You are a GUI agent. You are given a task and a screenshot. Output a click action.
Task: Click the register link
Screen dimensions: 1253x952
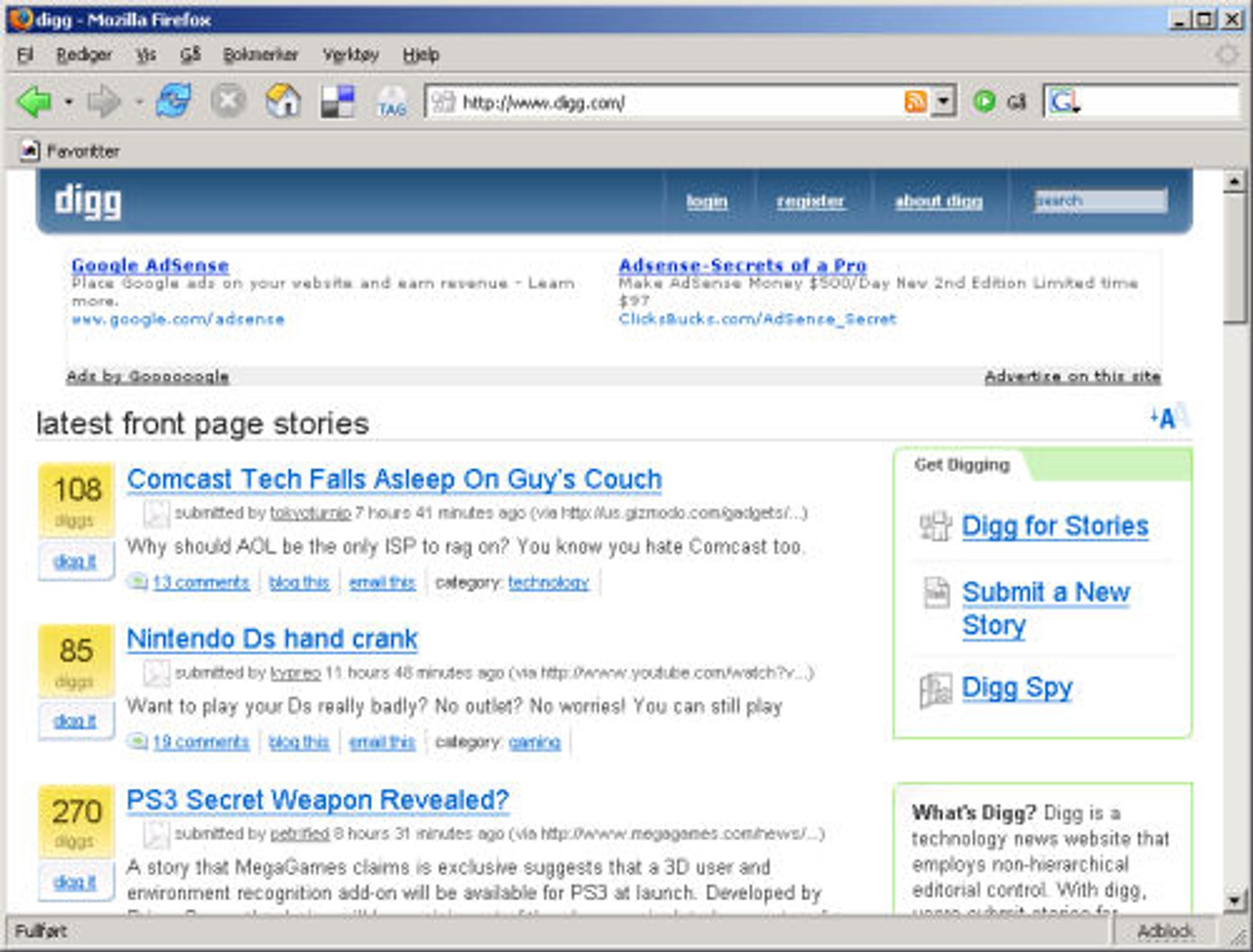tap(811, 201)
